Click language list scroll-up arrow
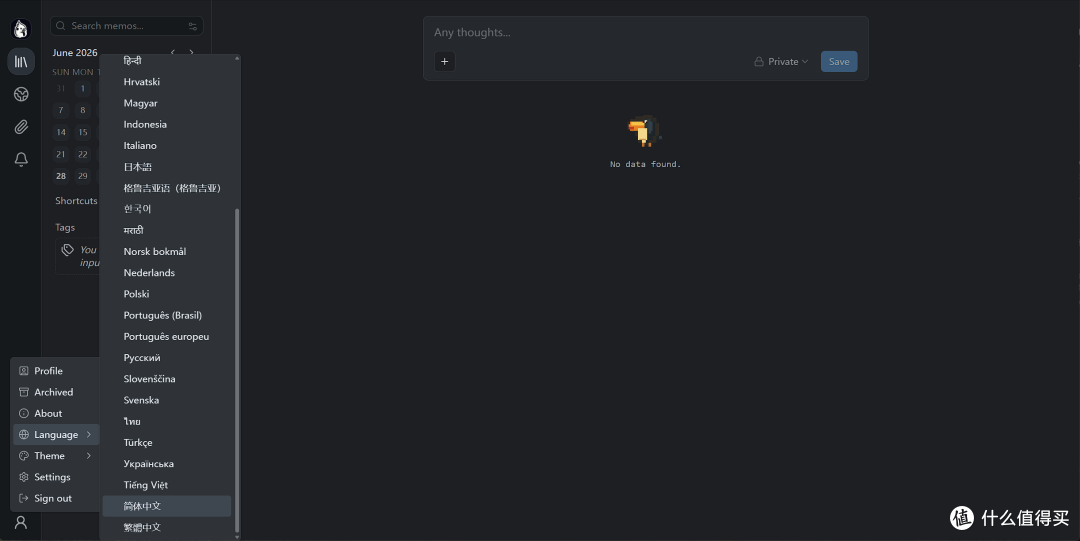 [x=238, y=58]
